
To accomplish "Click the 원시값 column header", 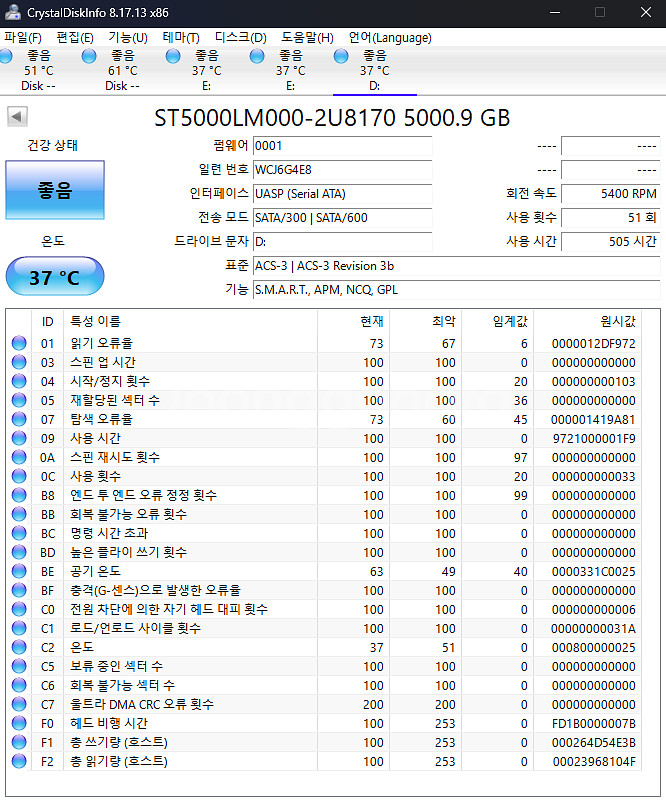I will coord(588,322).
